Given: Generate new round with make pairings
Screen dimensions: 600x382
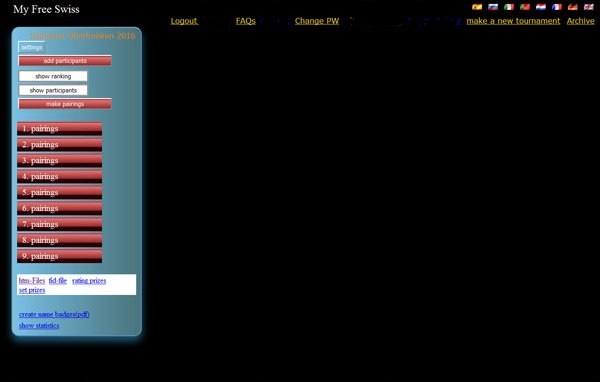Looking at the screenshot, I should point(65,104).
